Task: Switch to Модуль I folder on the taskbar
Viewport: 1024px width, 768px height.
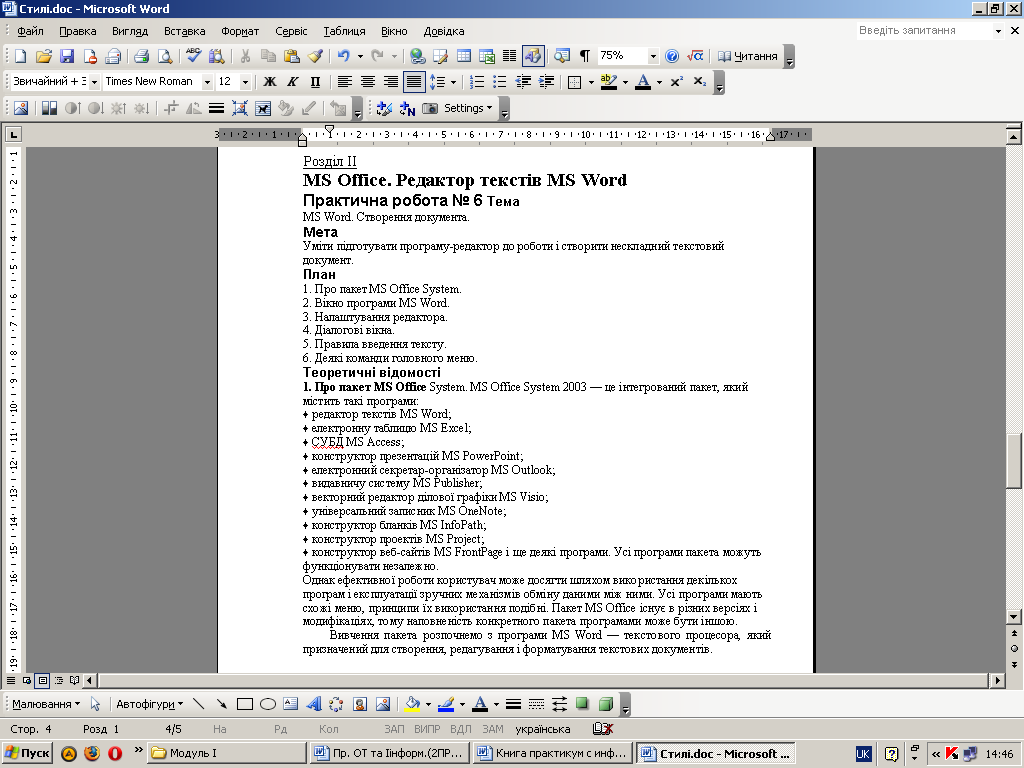Action: click(x=226, y=753)
